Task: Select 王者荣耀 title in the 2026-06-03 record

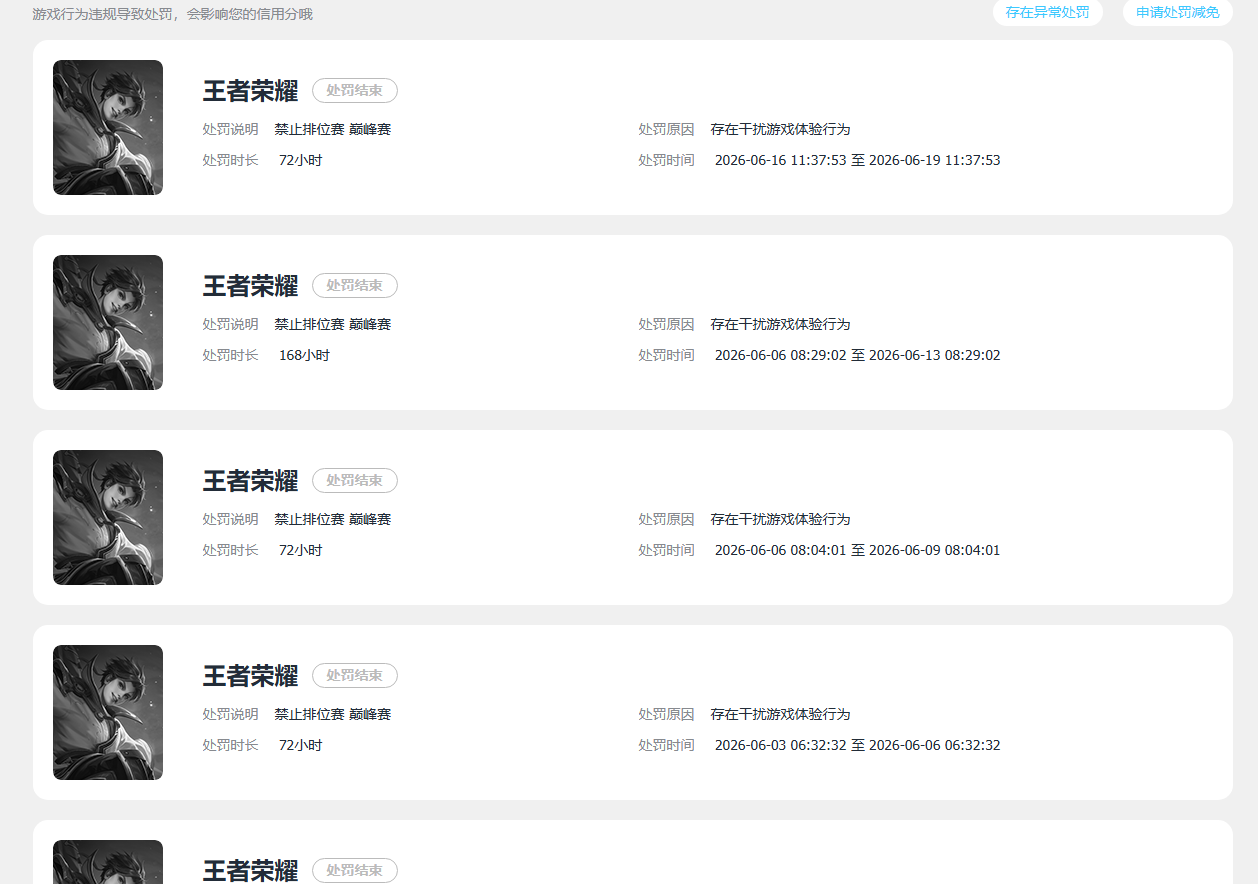Action: pos(250,676)
